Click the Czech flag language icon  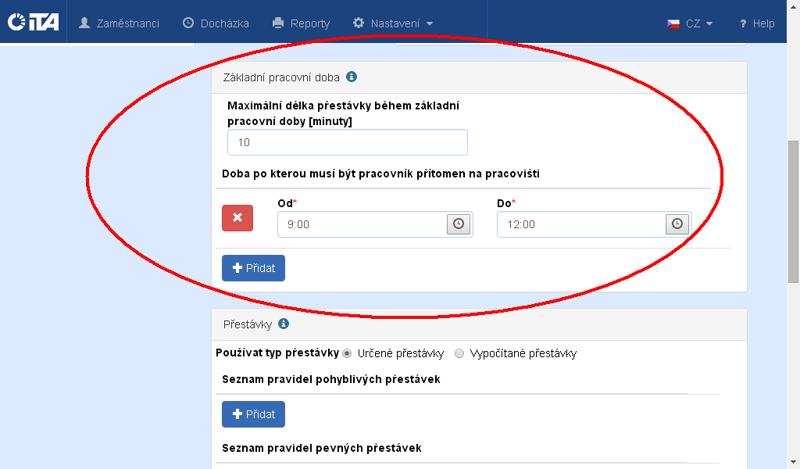tap(674, 23)
